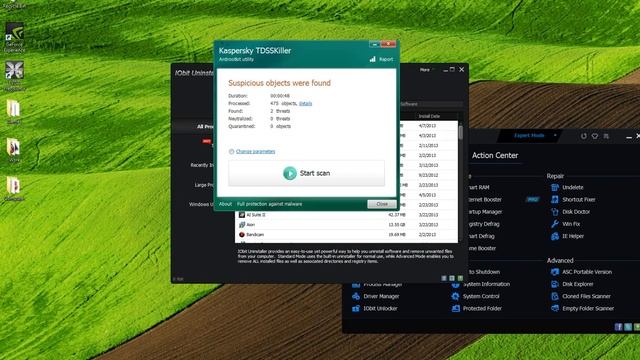Open the butterfly desktop shortcut icon
The height and width of the screenshot is (360, 640).
pyautogui.click(x=14, y=76)
